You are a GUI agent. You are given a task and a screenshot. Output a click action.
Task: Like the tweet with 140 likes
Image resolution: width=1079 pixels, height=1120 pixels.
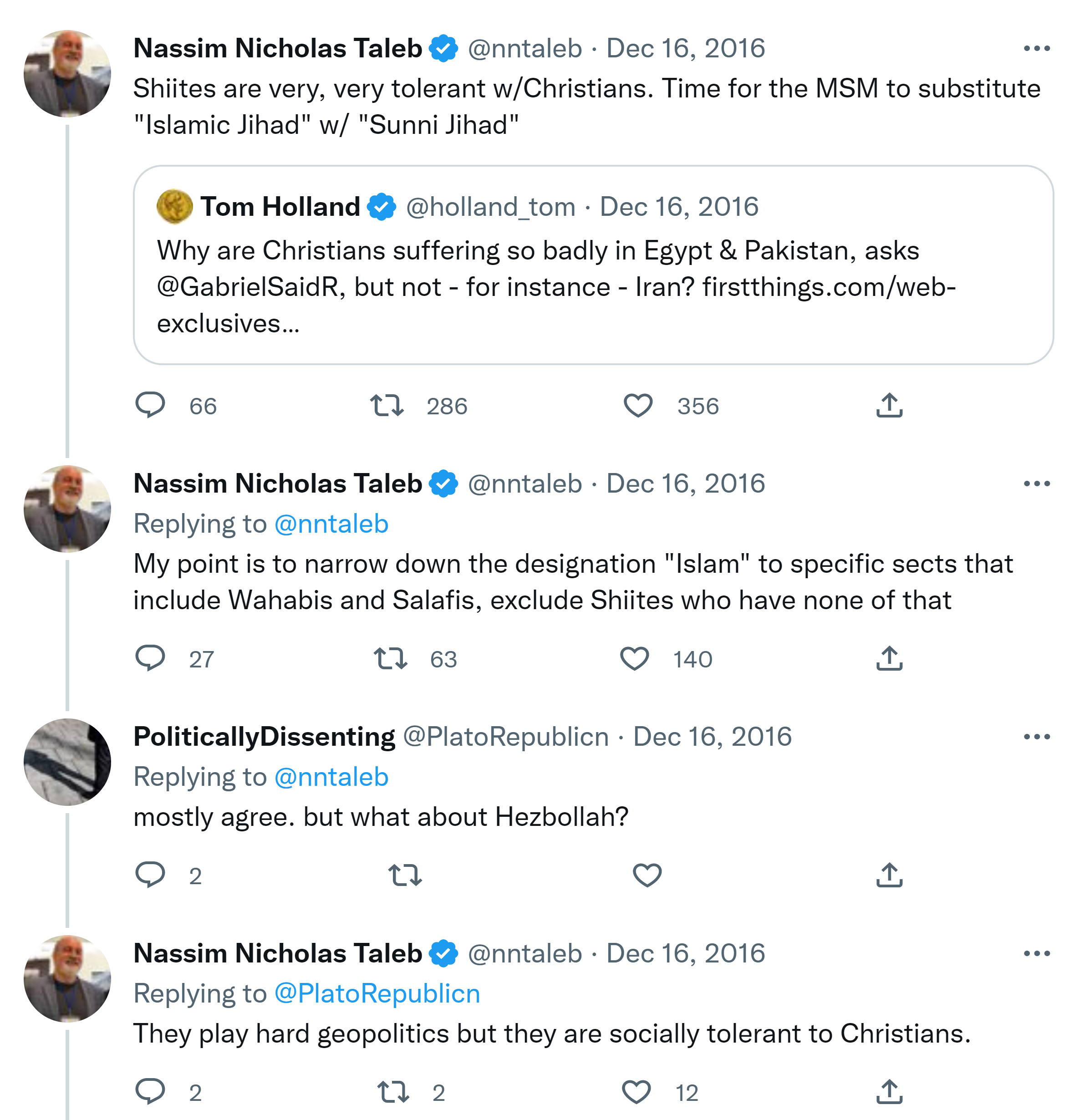634,658
